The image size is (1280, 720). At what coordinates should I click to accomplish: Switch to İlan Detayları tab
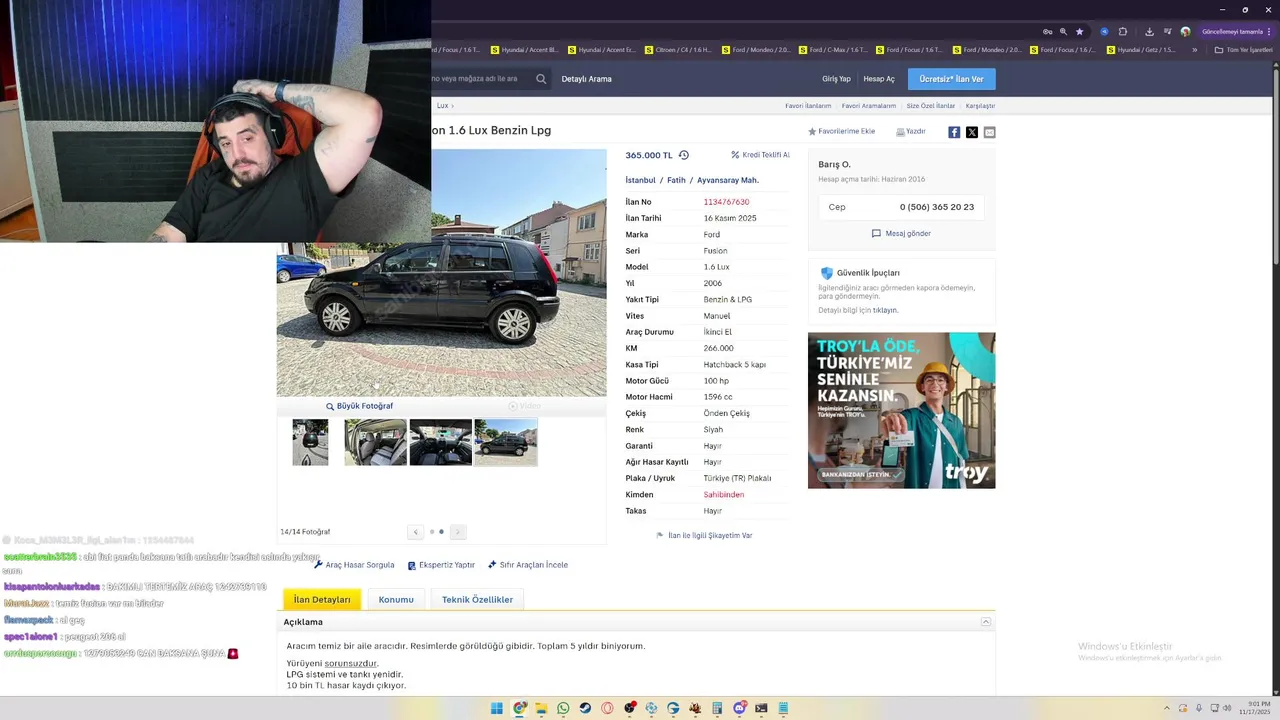tap(322, 599)
